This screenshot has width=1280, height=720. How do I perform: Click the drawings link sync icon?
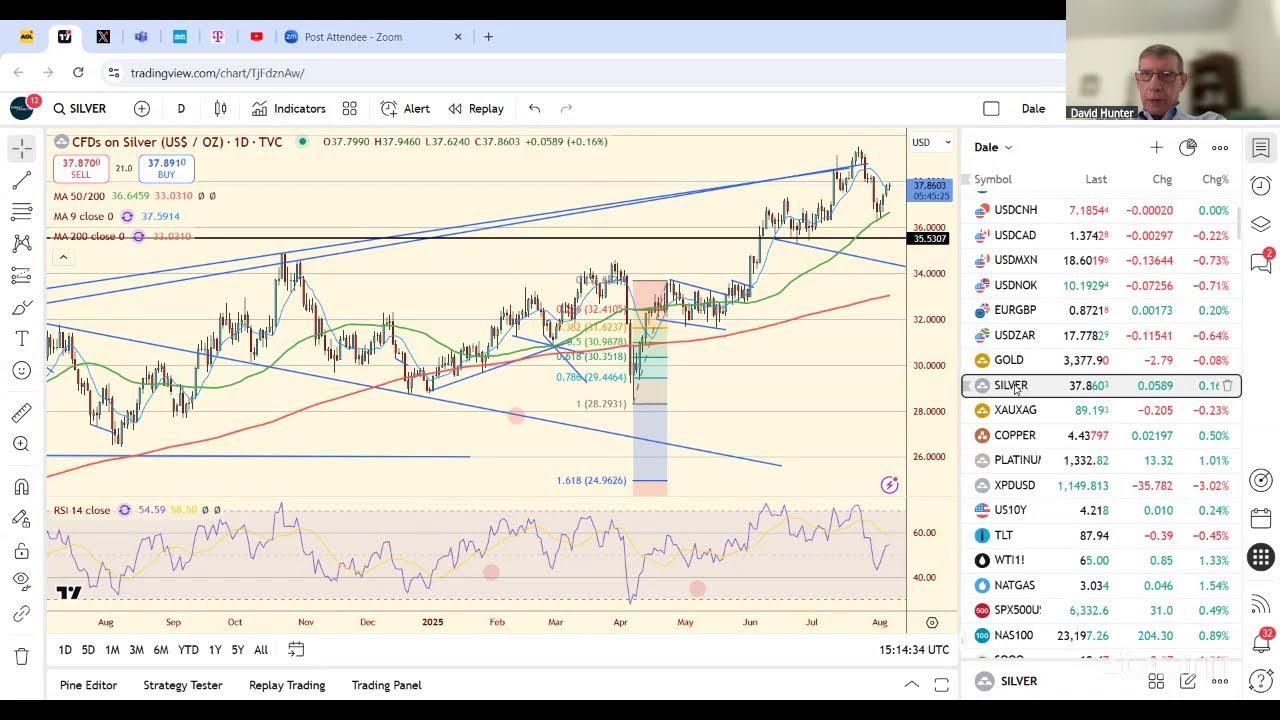tap(22, 613)
